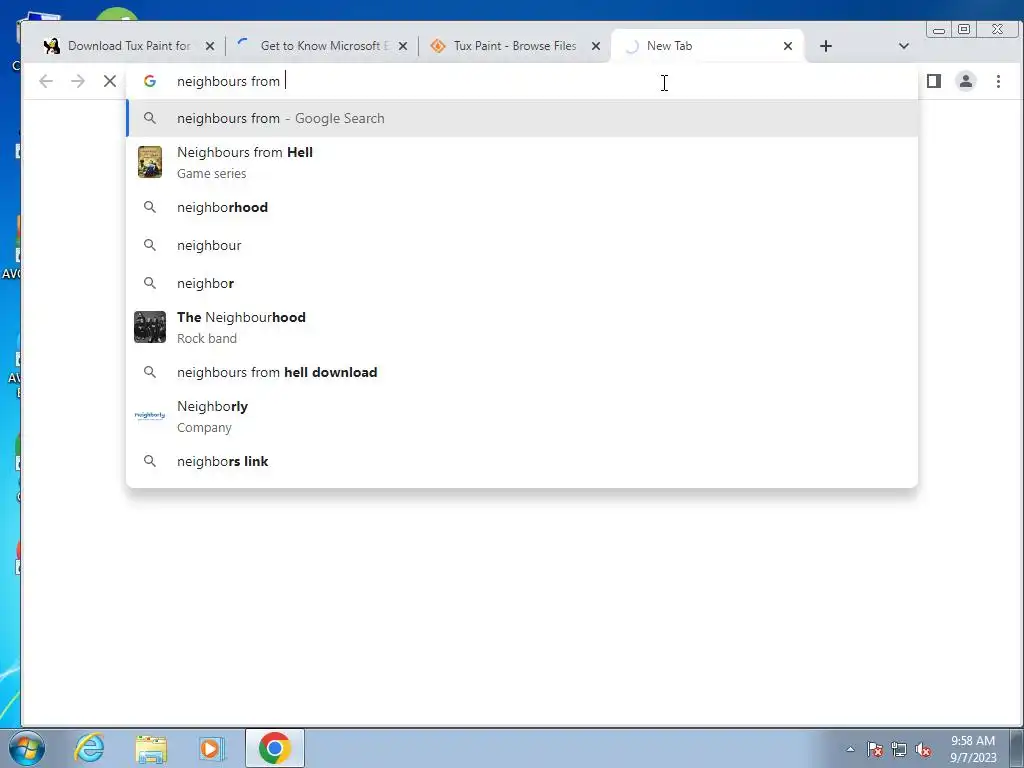
Task: Close the Get to Know Microsoft tab
Action: (x=403, y=46)
